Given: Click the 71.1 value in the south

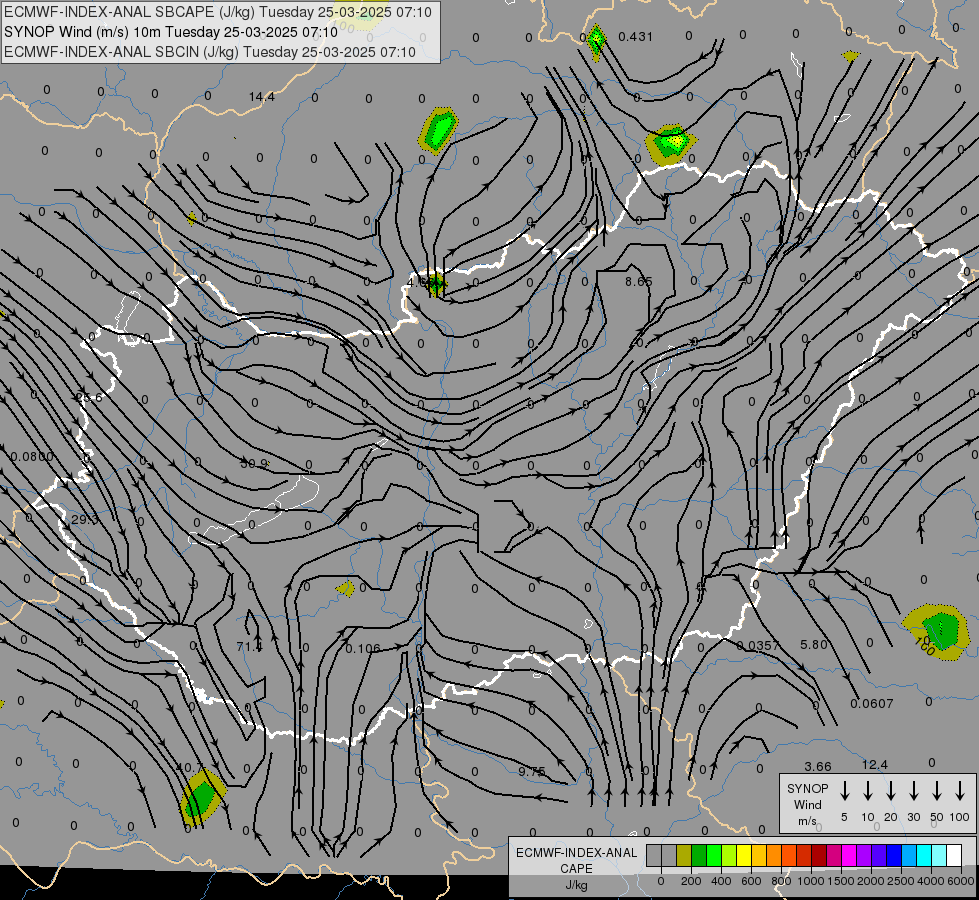Looking at the screenshot, I should coord(250,646).
